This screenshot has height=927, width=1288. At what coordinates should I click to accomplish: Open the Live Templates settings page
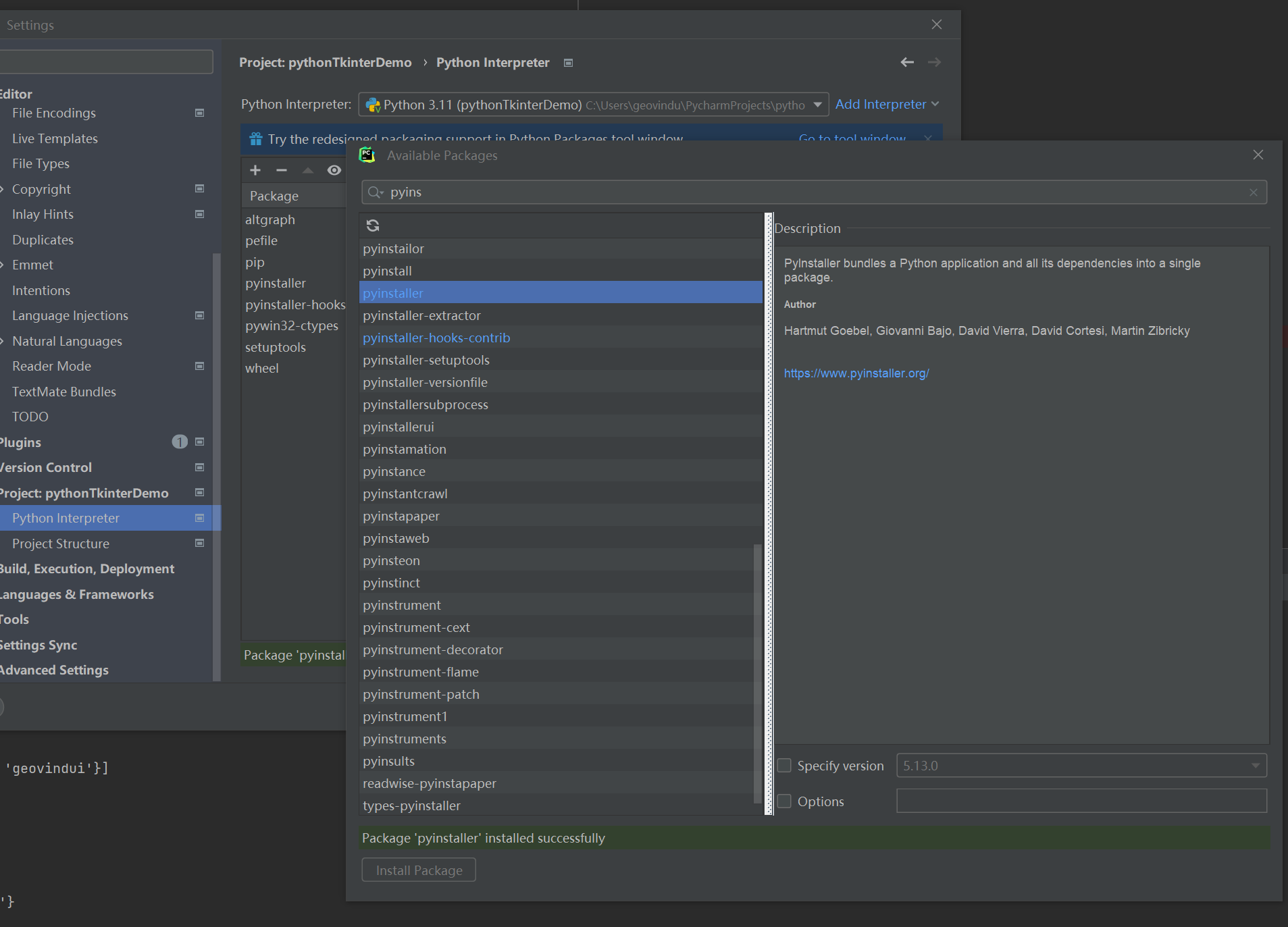pos(55,138)
